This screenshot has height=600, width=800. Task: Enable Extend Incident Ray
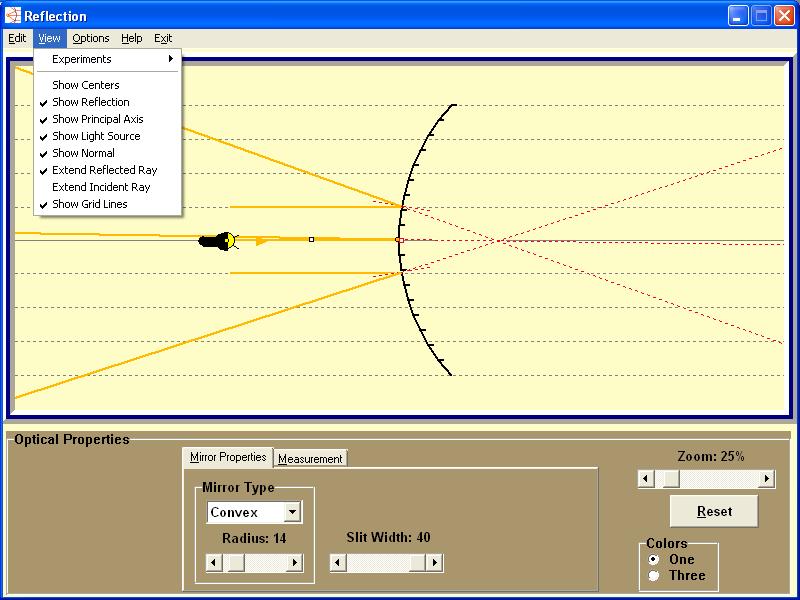coord(108,187)
